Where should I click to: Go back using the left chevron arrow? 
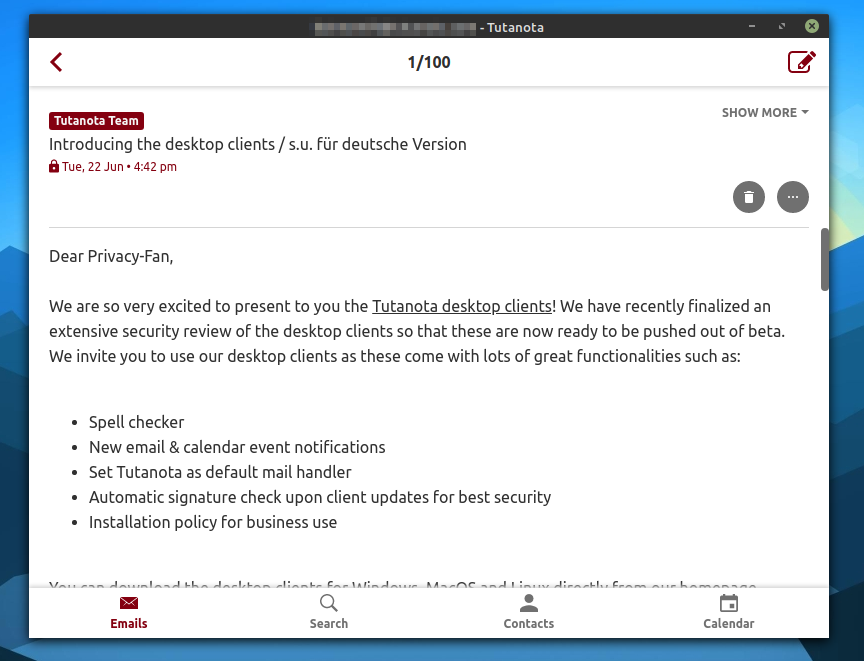pyautogui.click(x=56, y=62)
